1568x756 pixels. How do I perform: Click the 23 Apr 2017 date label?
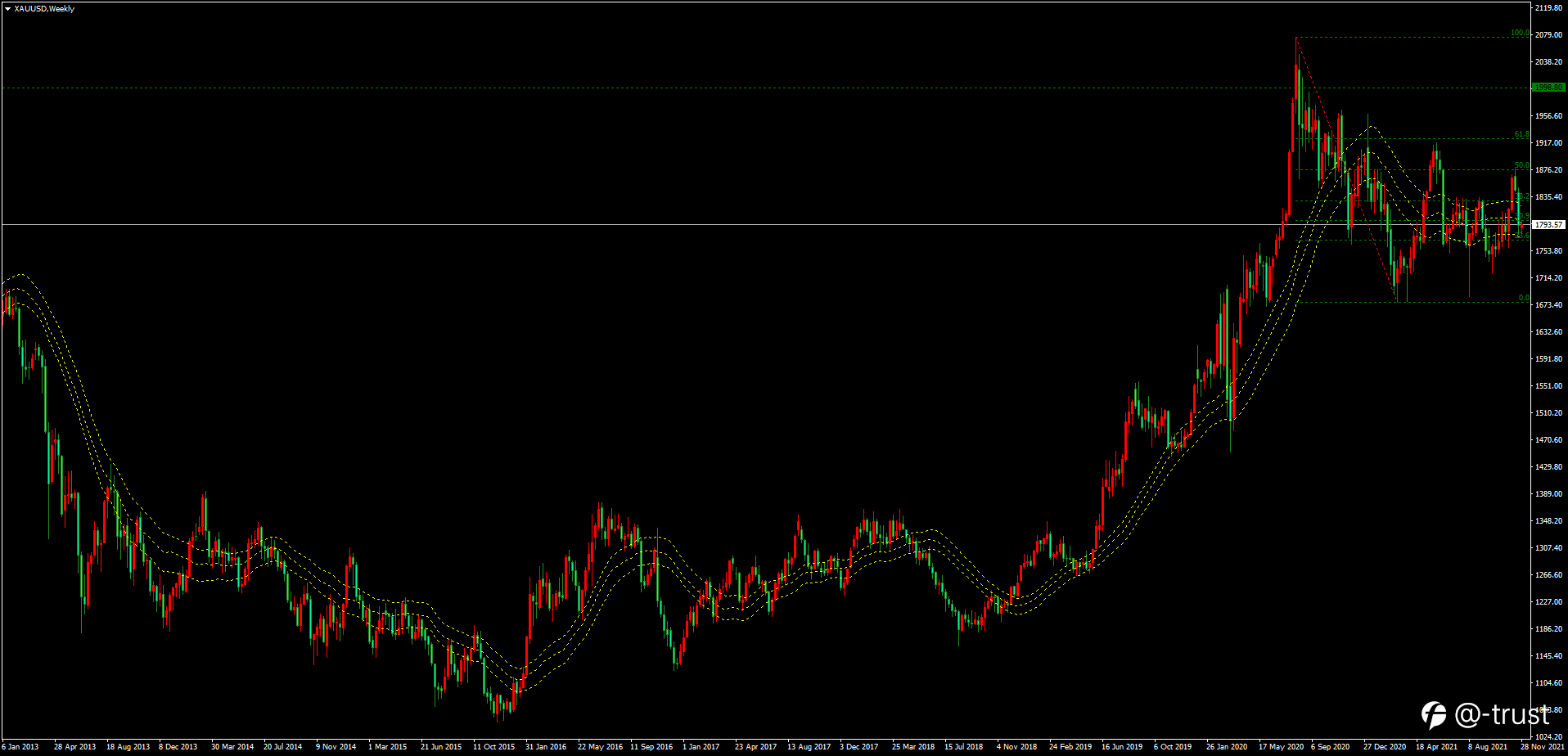tap(755, 747)
